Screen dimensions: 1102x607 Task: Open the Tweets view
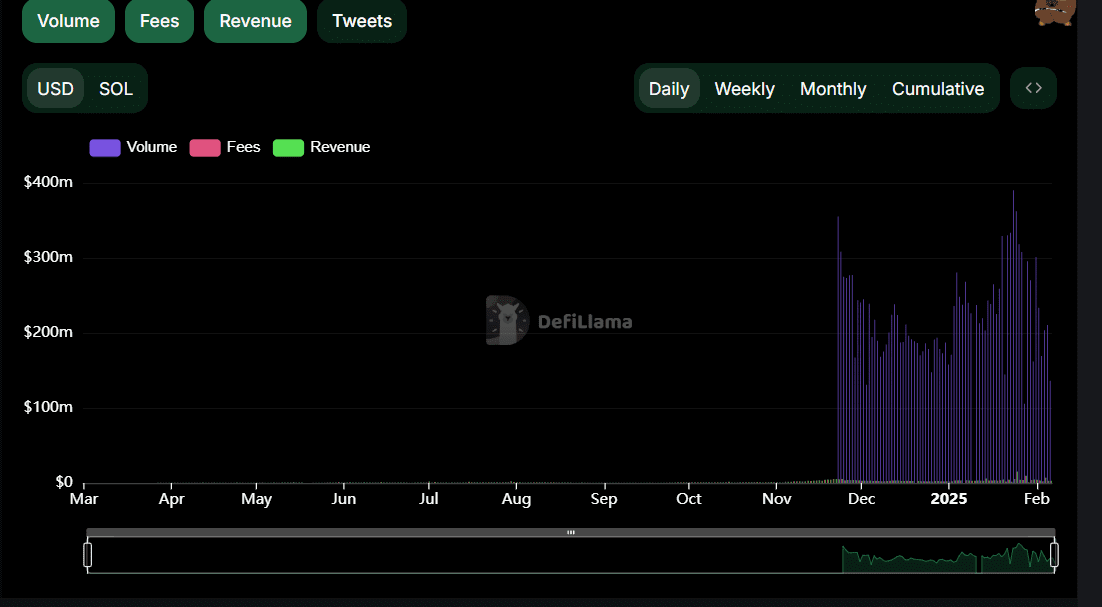(x=361, y=20)
